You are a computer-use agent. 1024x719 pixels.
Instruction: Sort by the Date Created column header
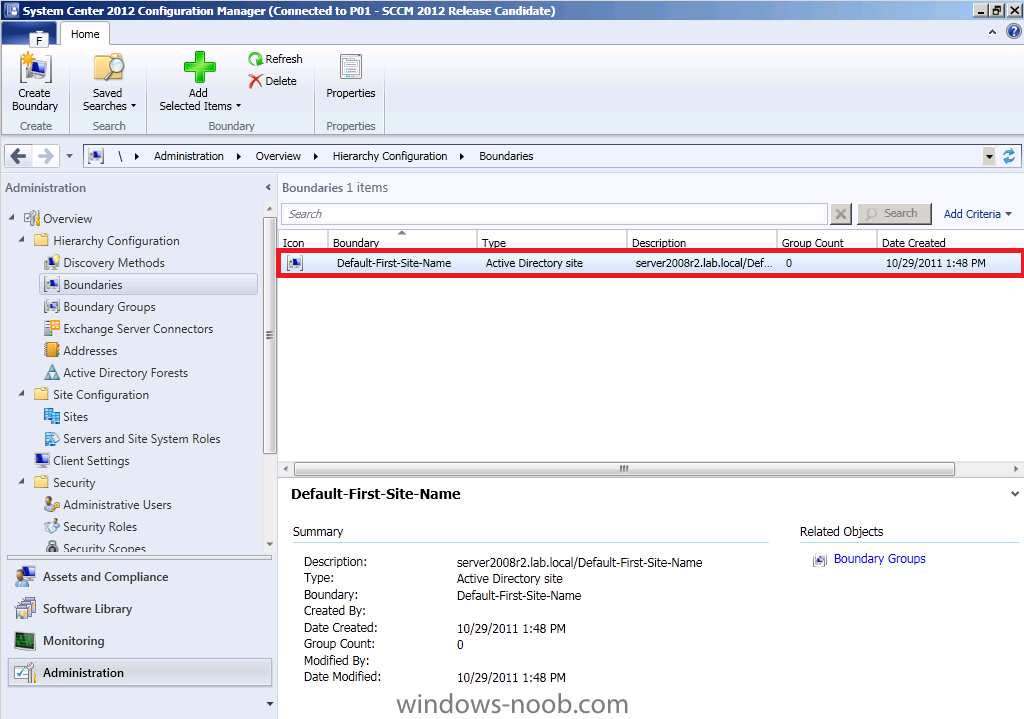tap(950, 242)
